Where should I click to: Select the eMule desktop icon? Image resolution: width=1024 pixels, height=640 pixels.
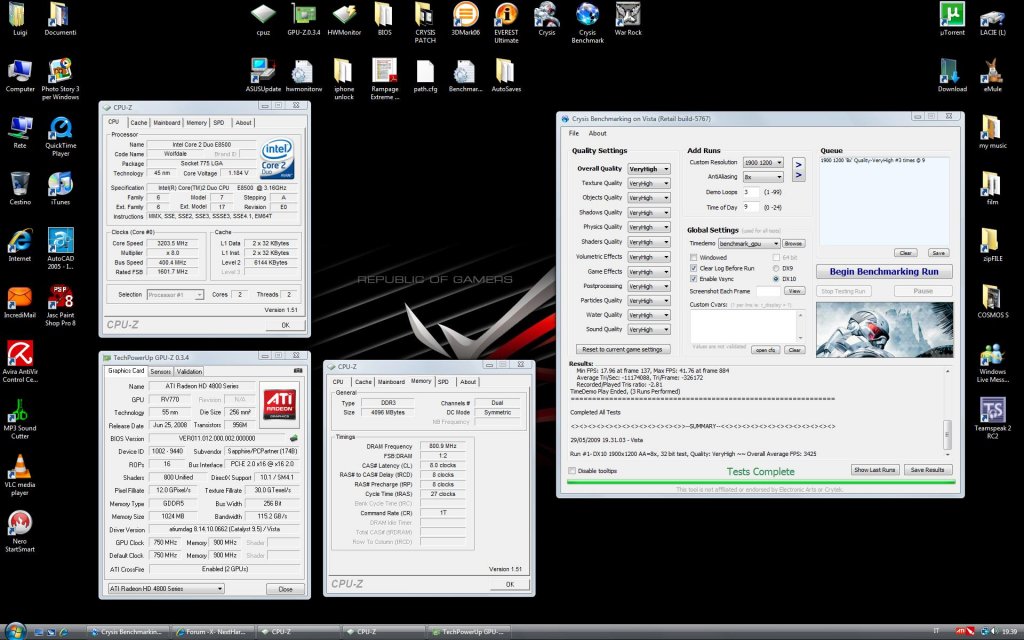[993, 75]
